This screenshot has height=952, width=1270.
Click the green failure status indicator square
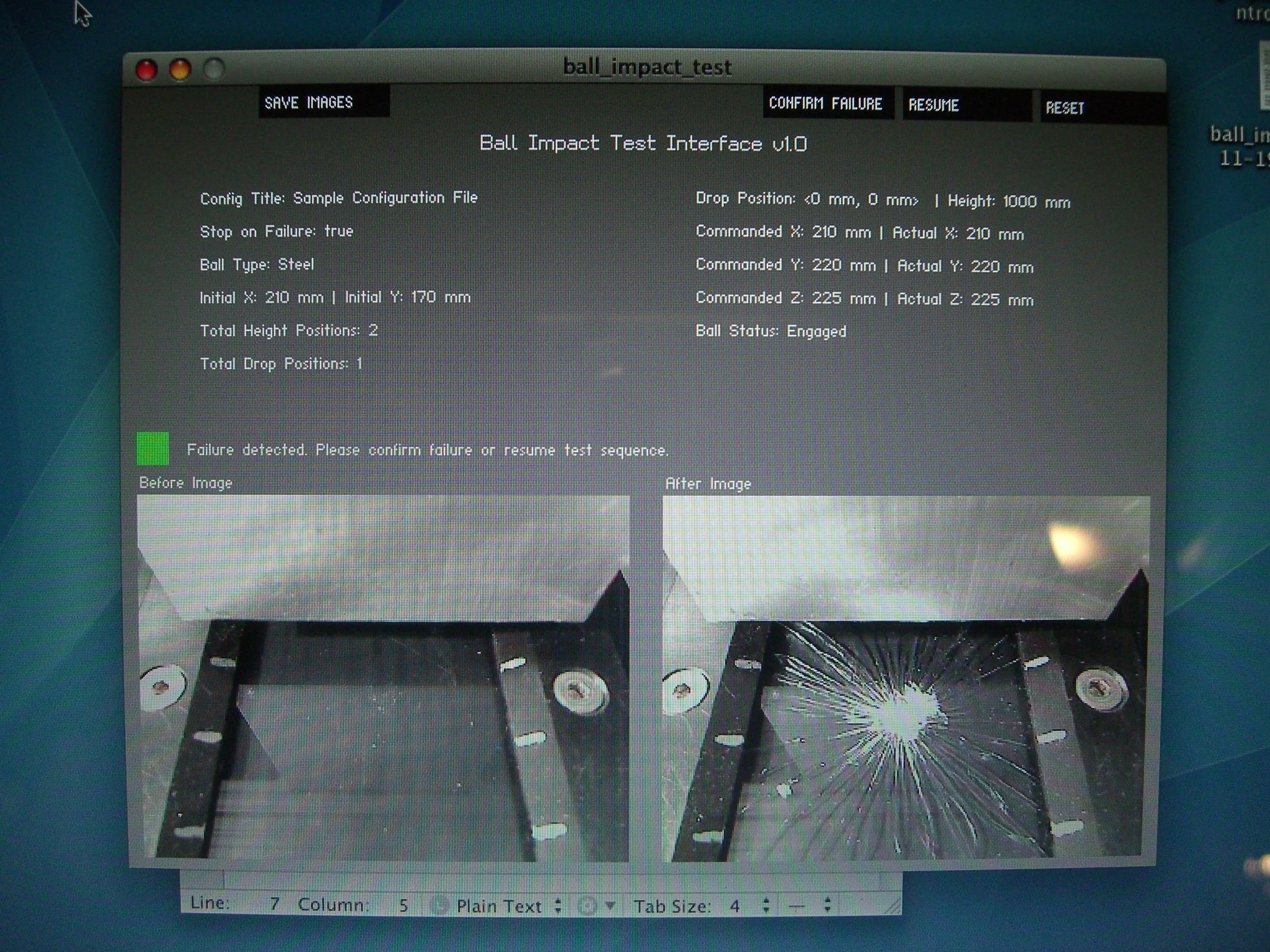tap(153, 448)
